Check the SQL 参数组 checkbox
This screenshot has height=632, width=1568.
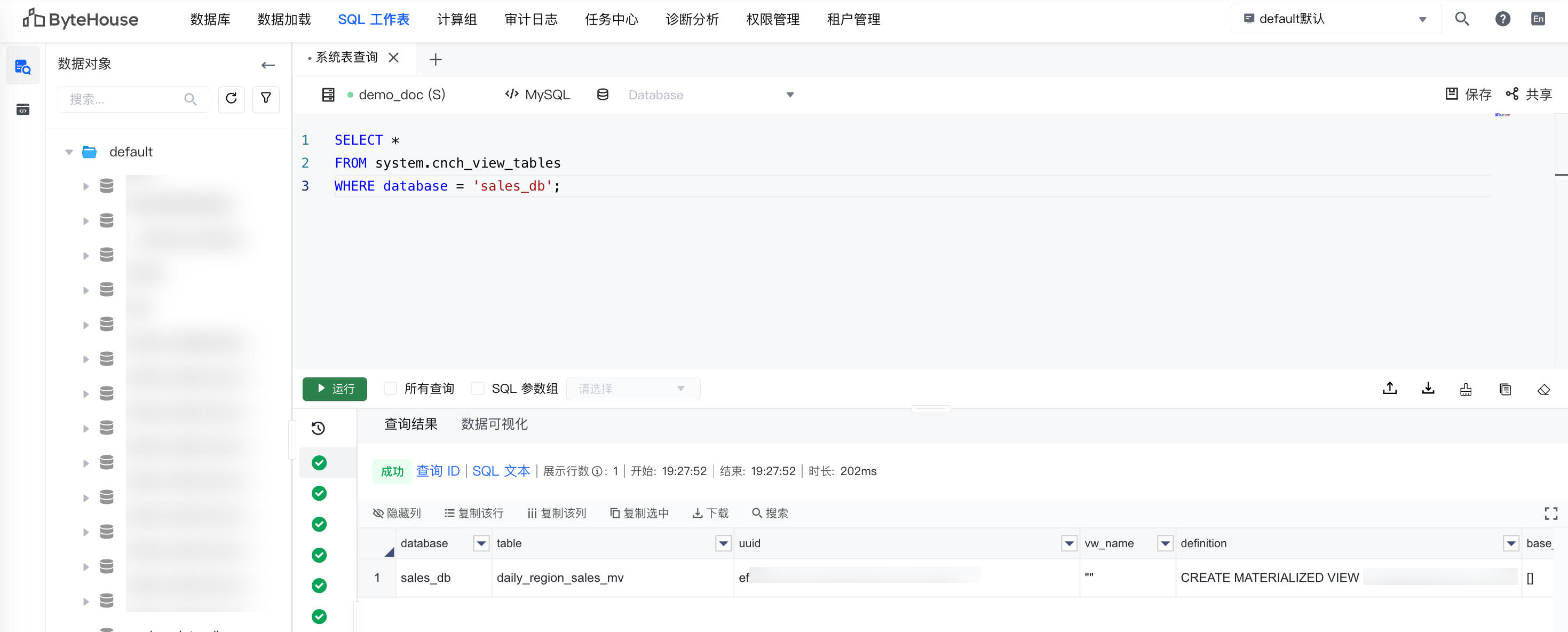pos(478,389)
